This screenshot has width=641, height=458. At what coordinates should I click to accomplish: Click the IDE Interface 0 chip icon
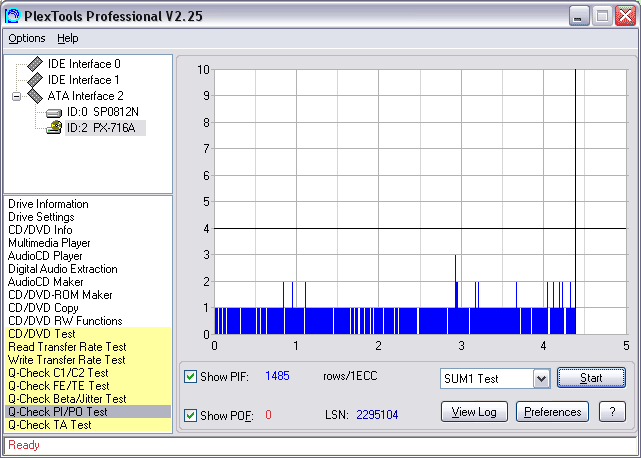coord(35,64)
